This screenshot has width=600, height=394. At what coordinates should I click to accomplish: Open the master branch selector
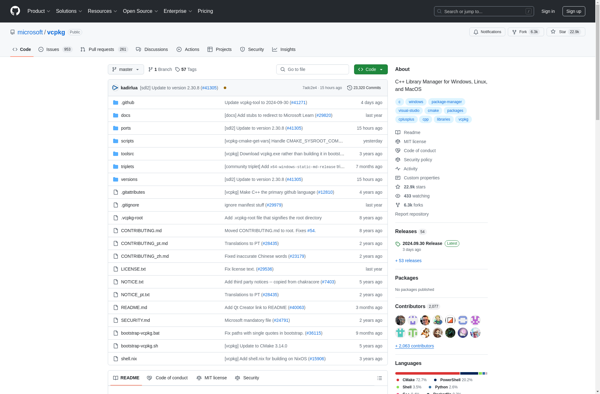click(126, 69)
